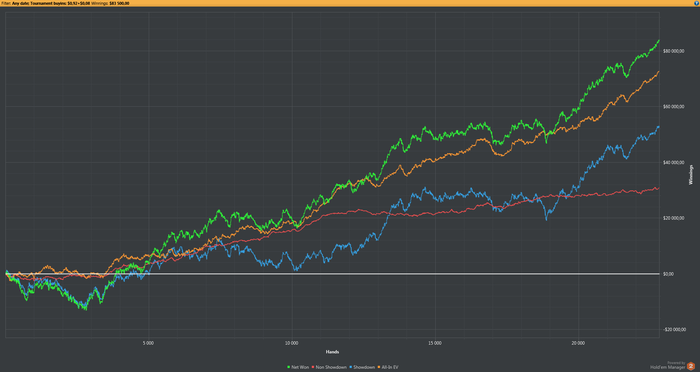
Task: Click the '$40 000,00' axis label
Action: (x=674, y=163)
